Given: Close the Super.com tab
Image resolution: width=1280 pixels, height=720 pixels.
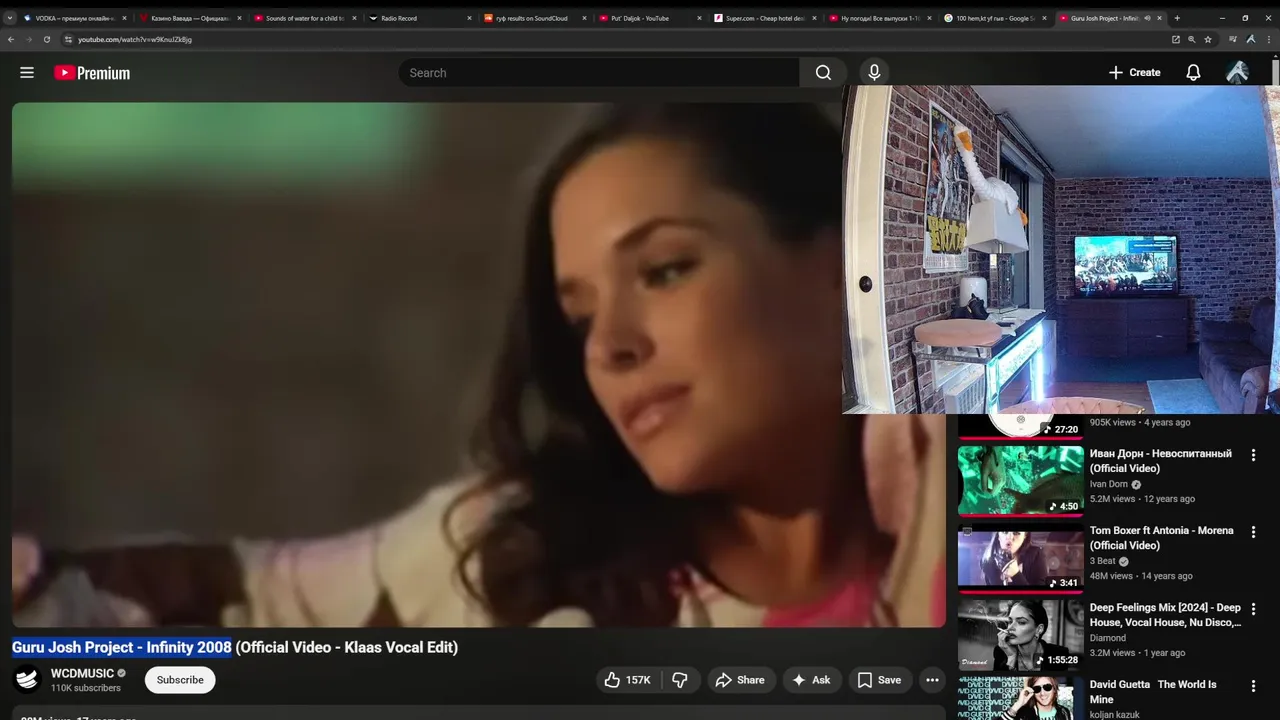Looking at the screenshot, I should [814, 18].
